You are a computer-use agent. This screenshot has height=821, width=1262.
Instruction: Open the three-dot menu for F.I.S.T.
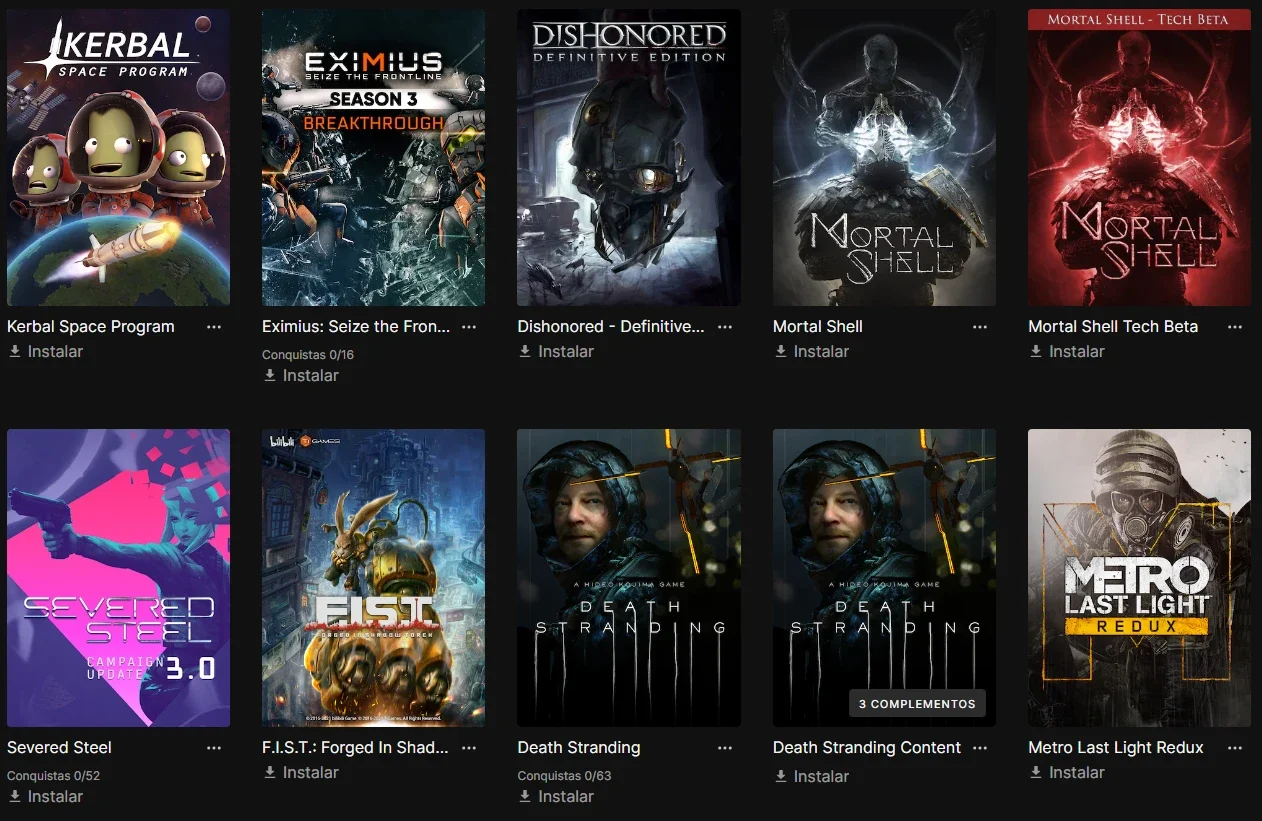coord(469,748)
